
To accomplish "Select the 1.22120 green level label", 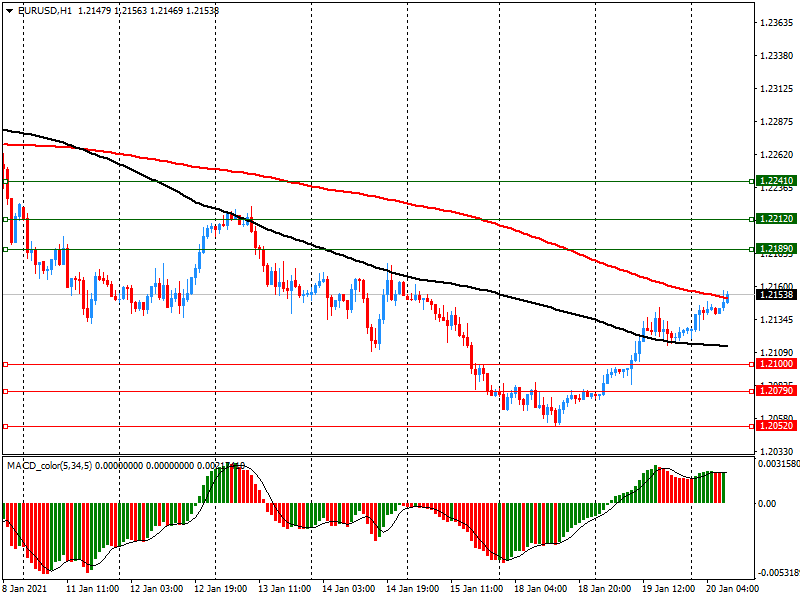I will pyautogui.click(x=776, y=219).
